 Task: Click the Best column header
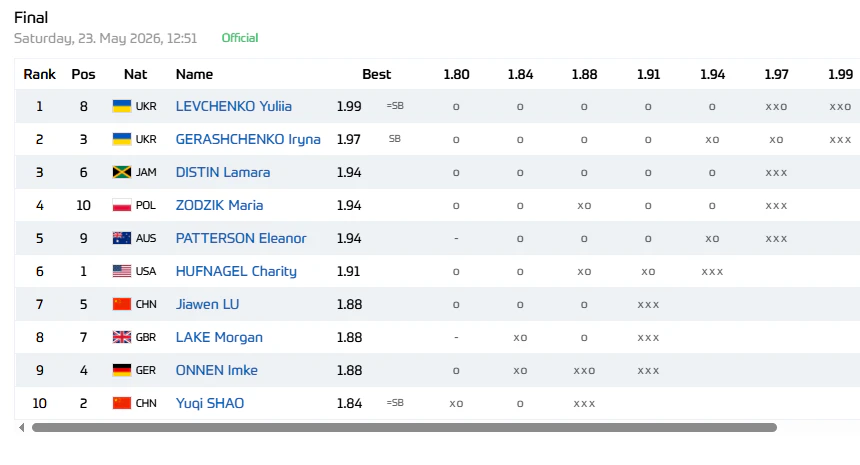376,74
